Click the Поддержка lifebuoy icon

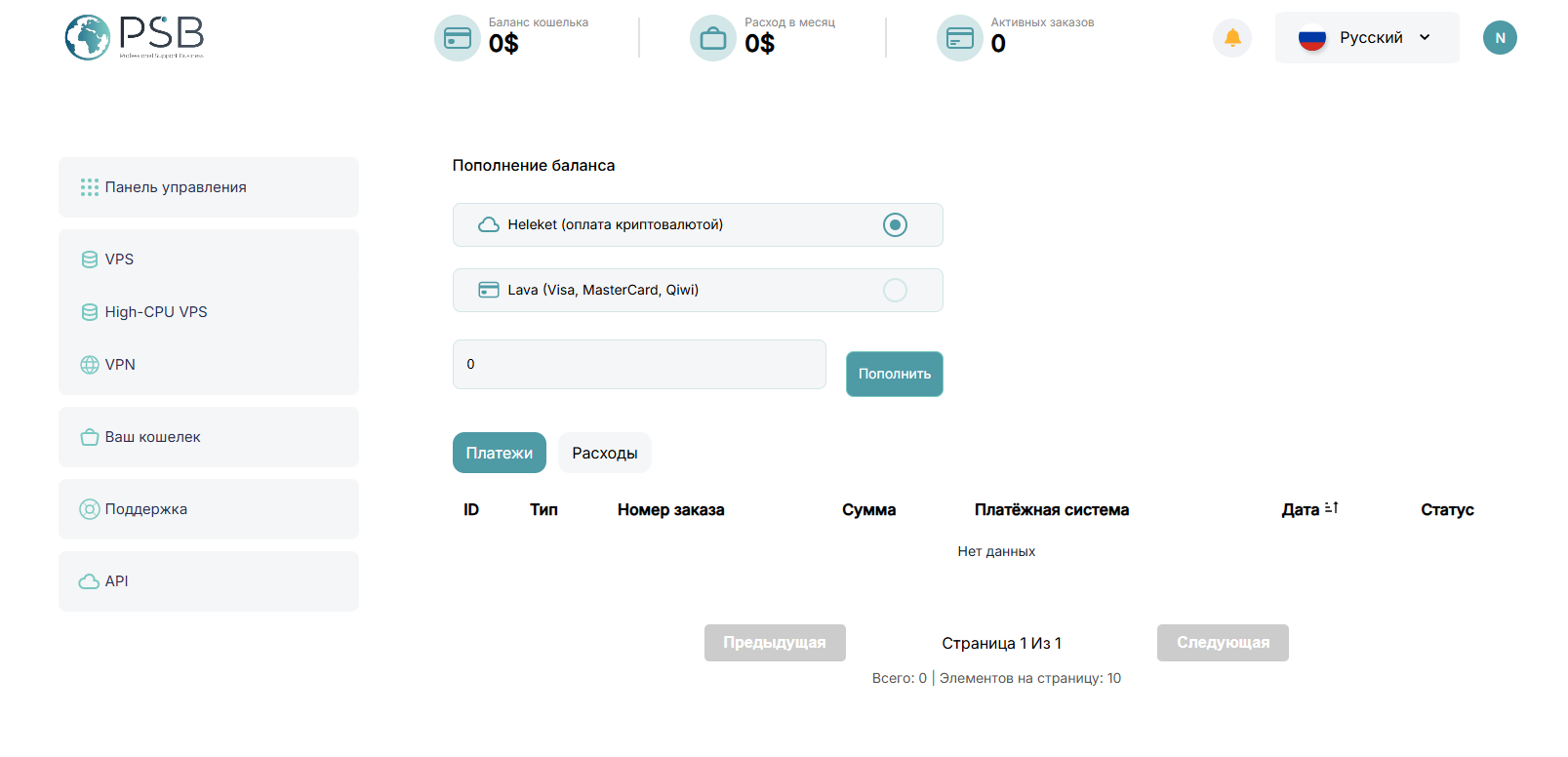tap(90, 509)
